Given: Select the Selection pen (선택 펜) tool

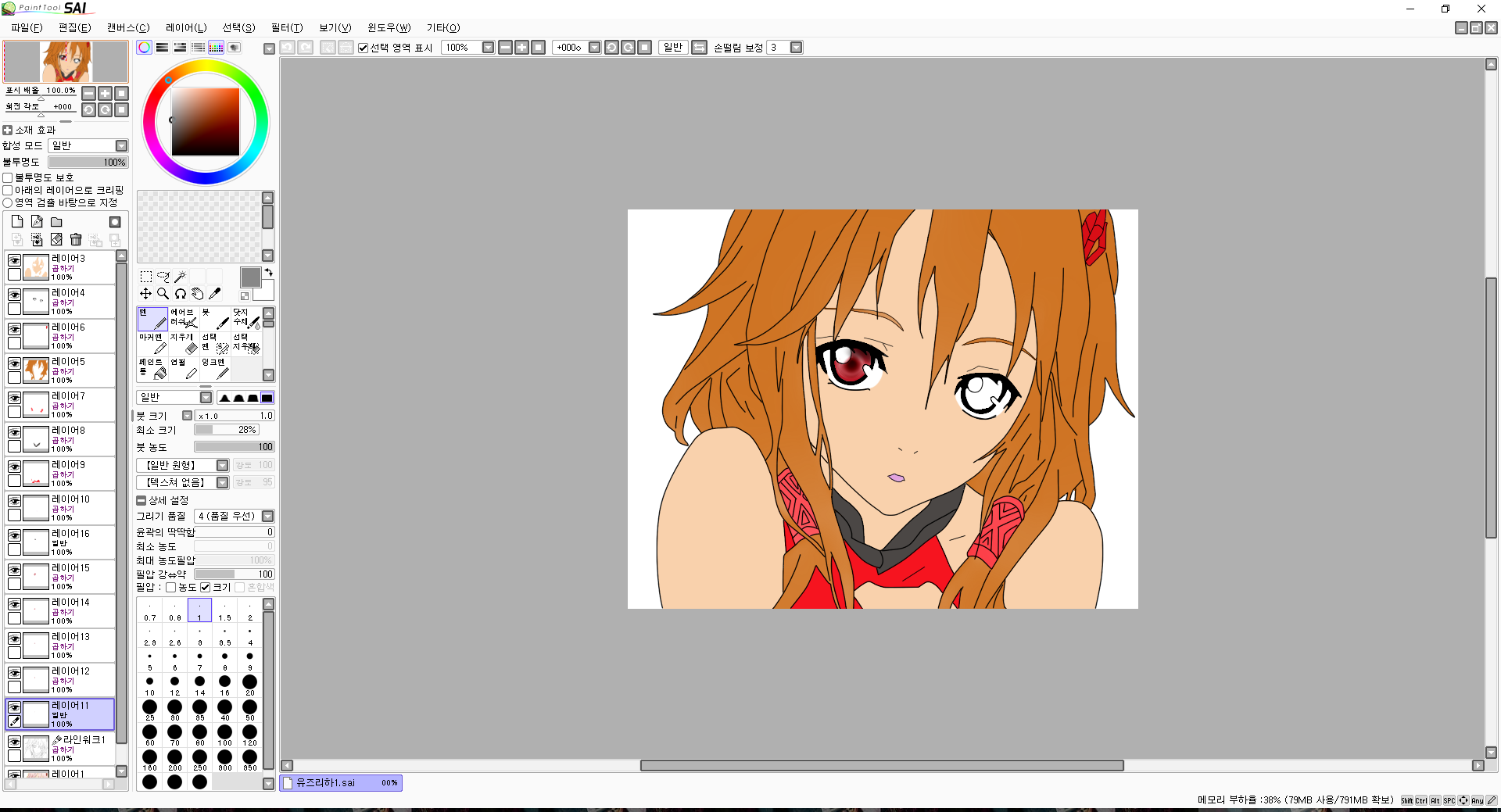Looking at the screenshot, I should point(215,344).
